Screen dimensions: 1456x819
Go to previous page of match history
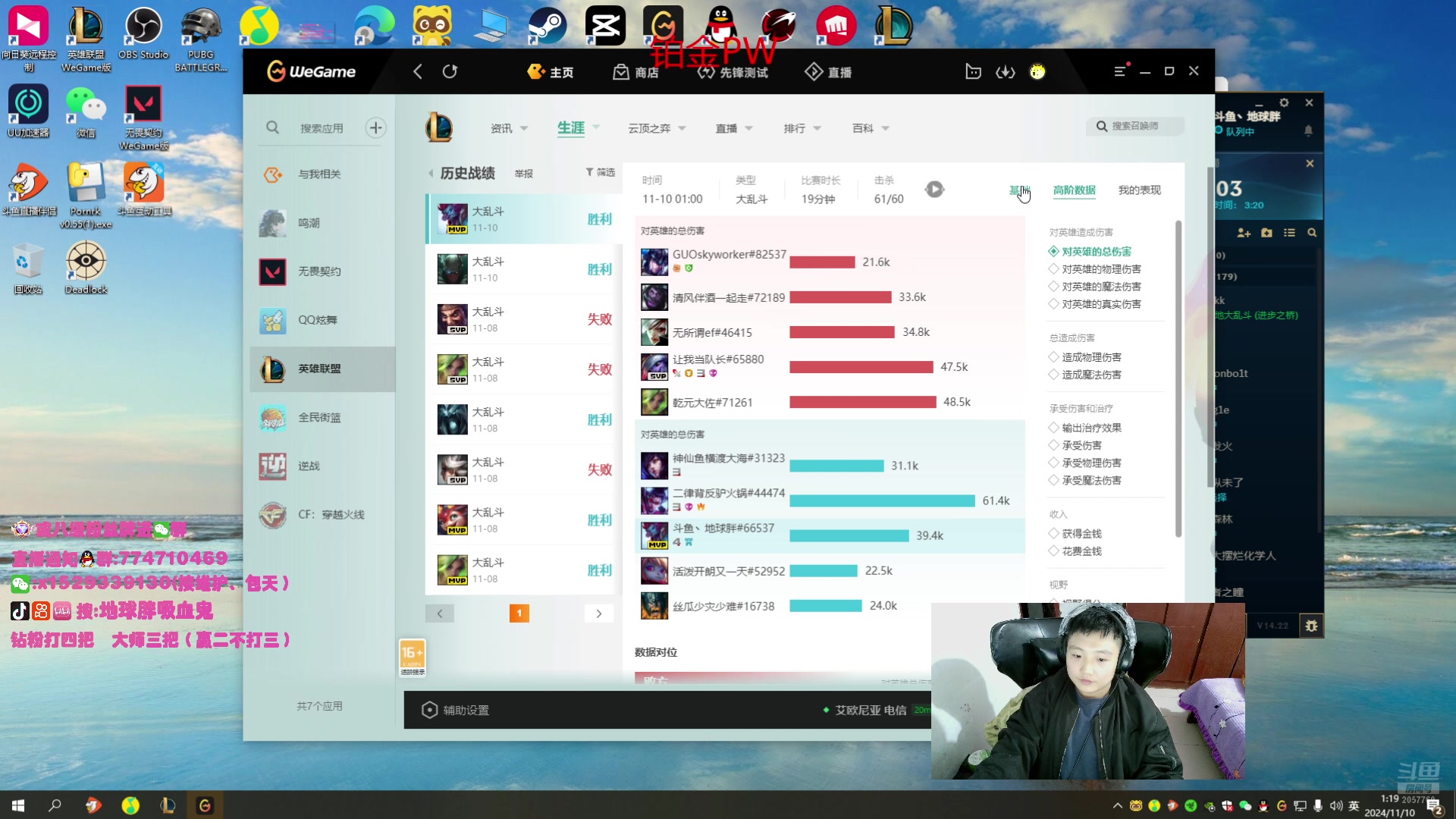coord(440,613)
